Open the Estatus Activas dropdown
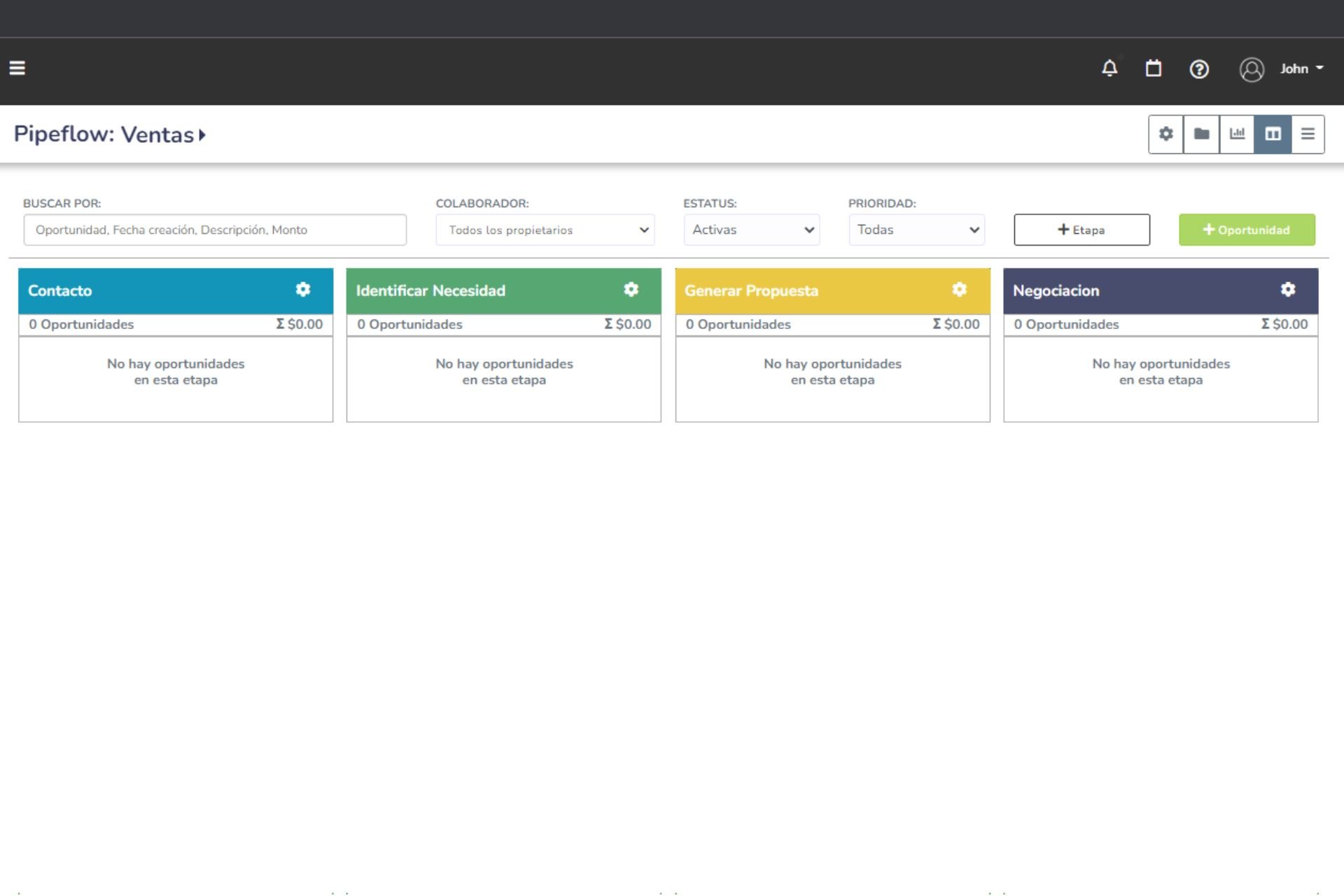 pyautogui.click(x=751, y=230)
